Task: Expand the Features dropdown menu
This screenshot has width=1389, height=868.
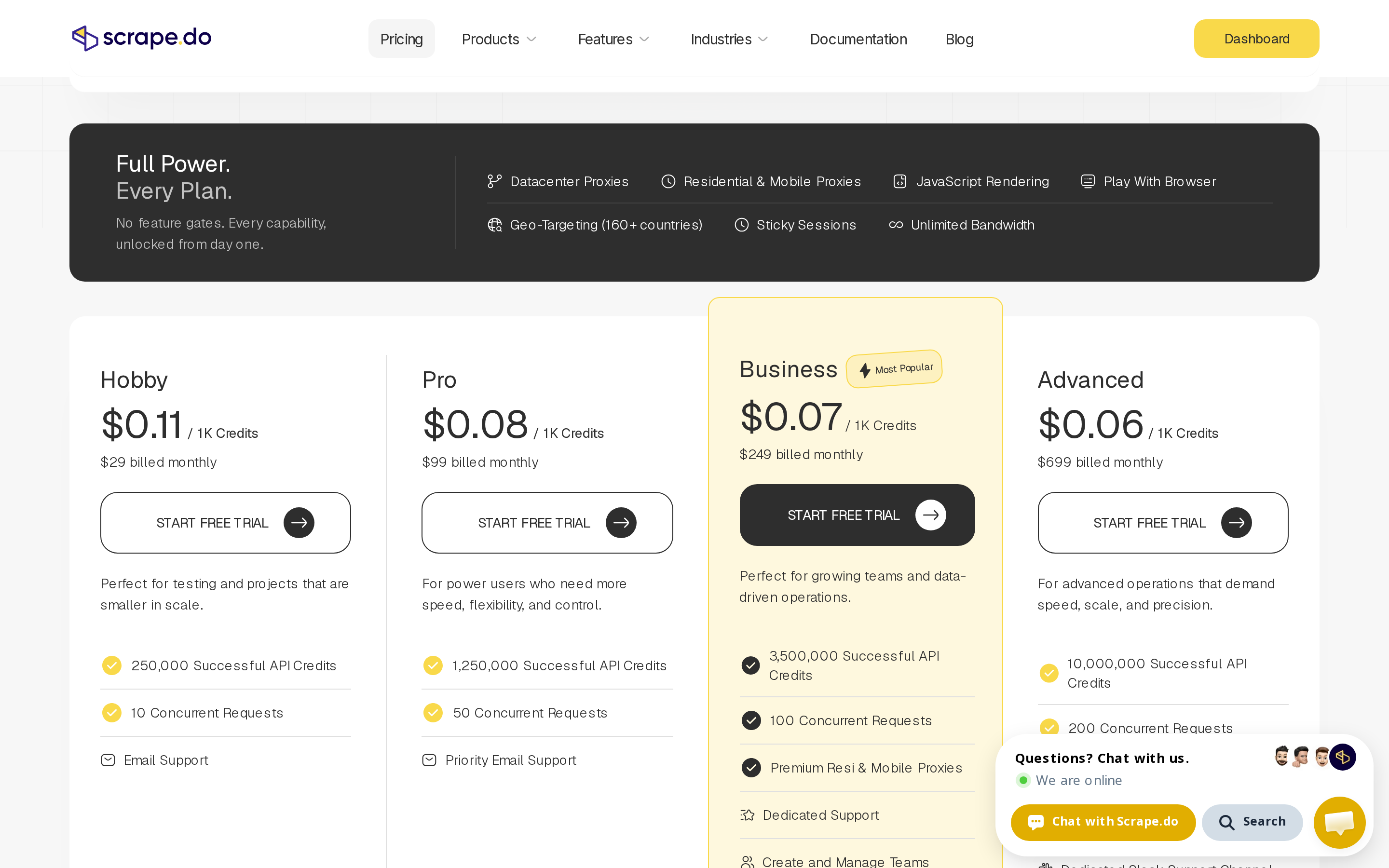Action: click(613, 39)
